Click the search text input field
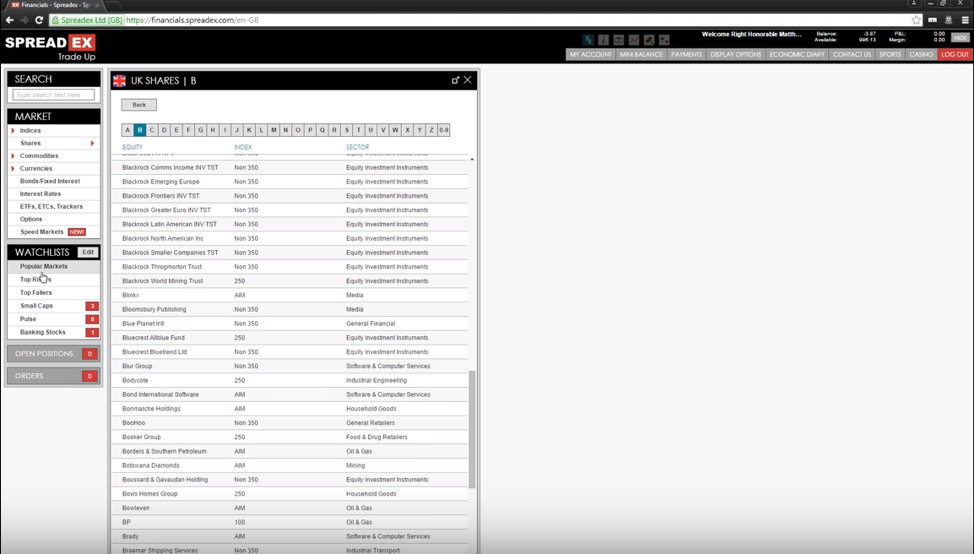The width and height of the screenshot is (974, 554). tap(54, 95)
